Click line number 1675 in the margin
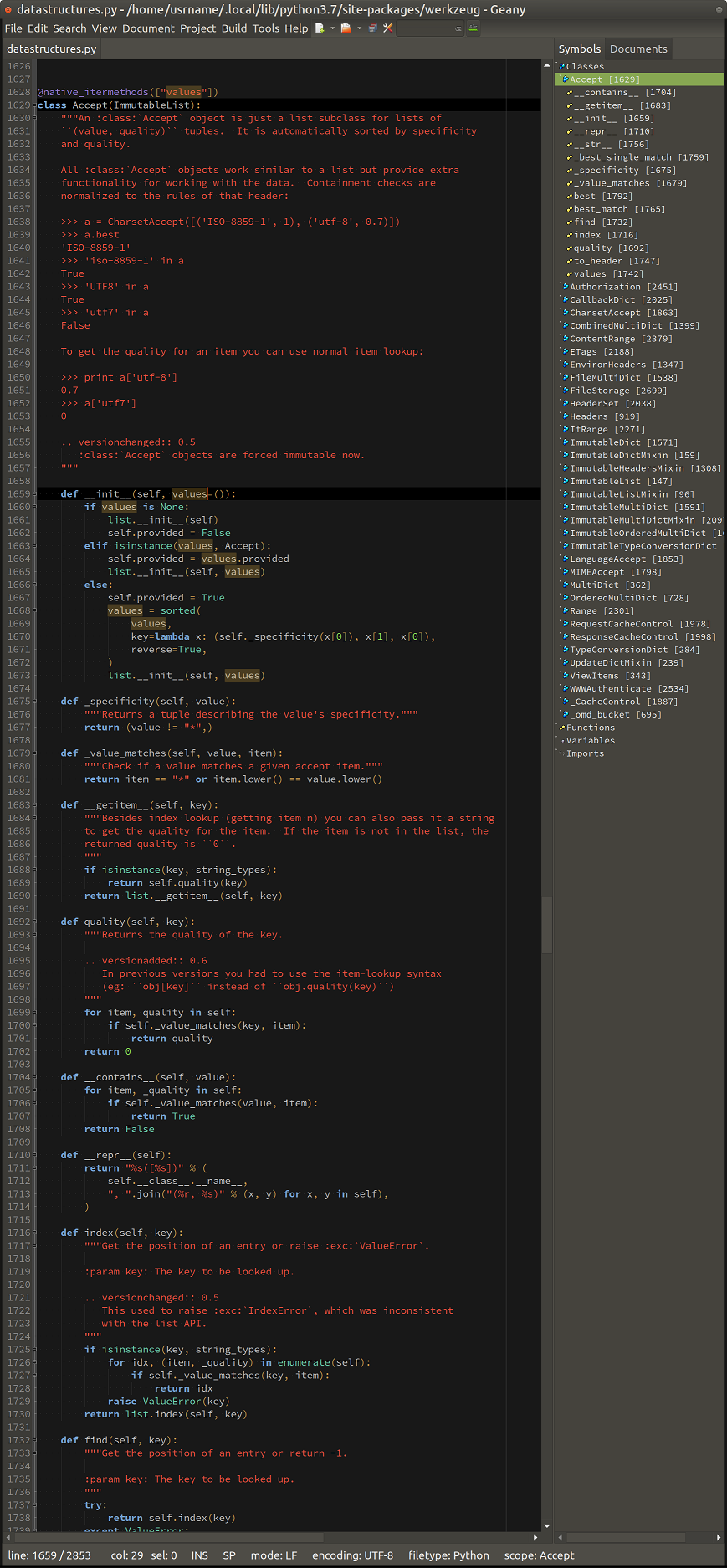Viewport: 727px width, 1568px height. click(18, 702)
